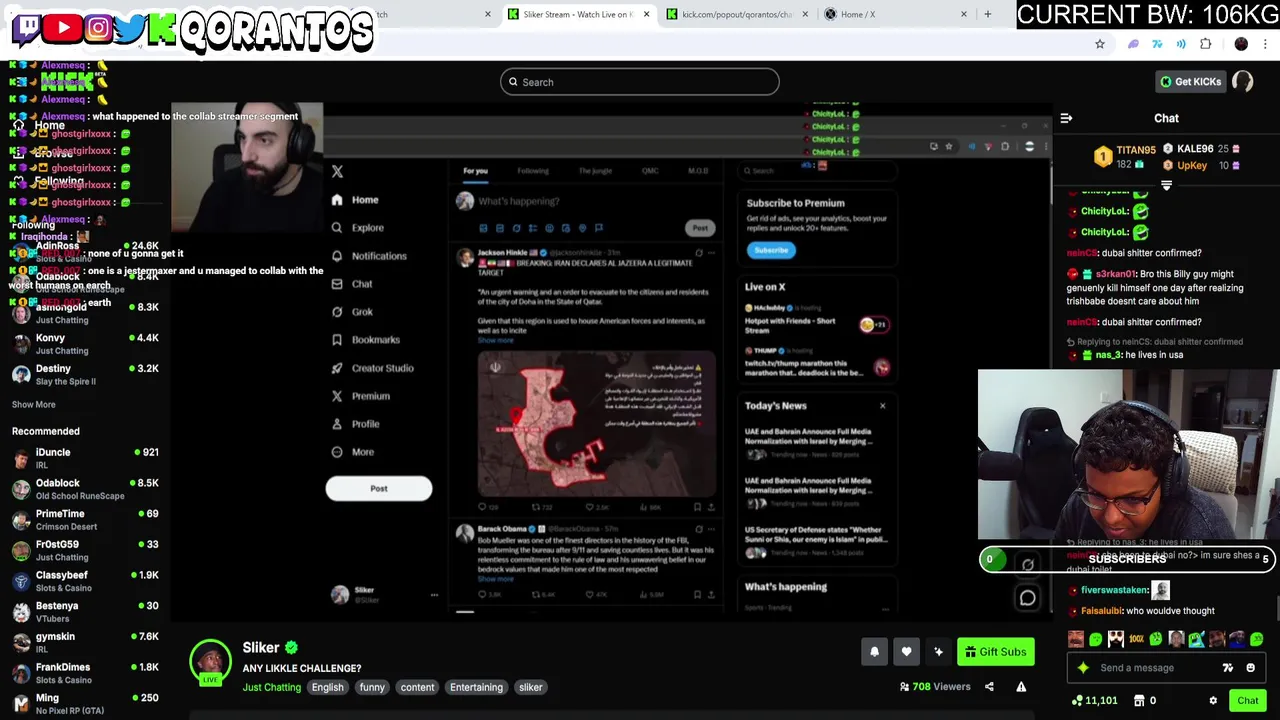Open Konvy channel in Following list
The image size is (1280, 720).
(x=85, y=344)
